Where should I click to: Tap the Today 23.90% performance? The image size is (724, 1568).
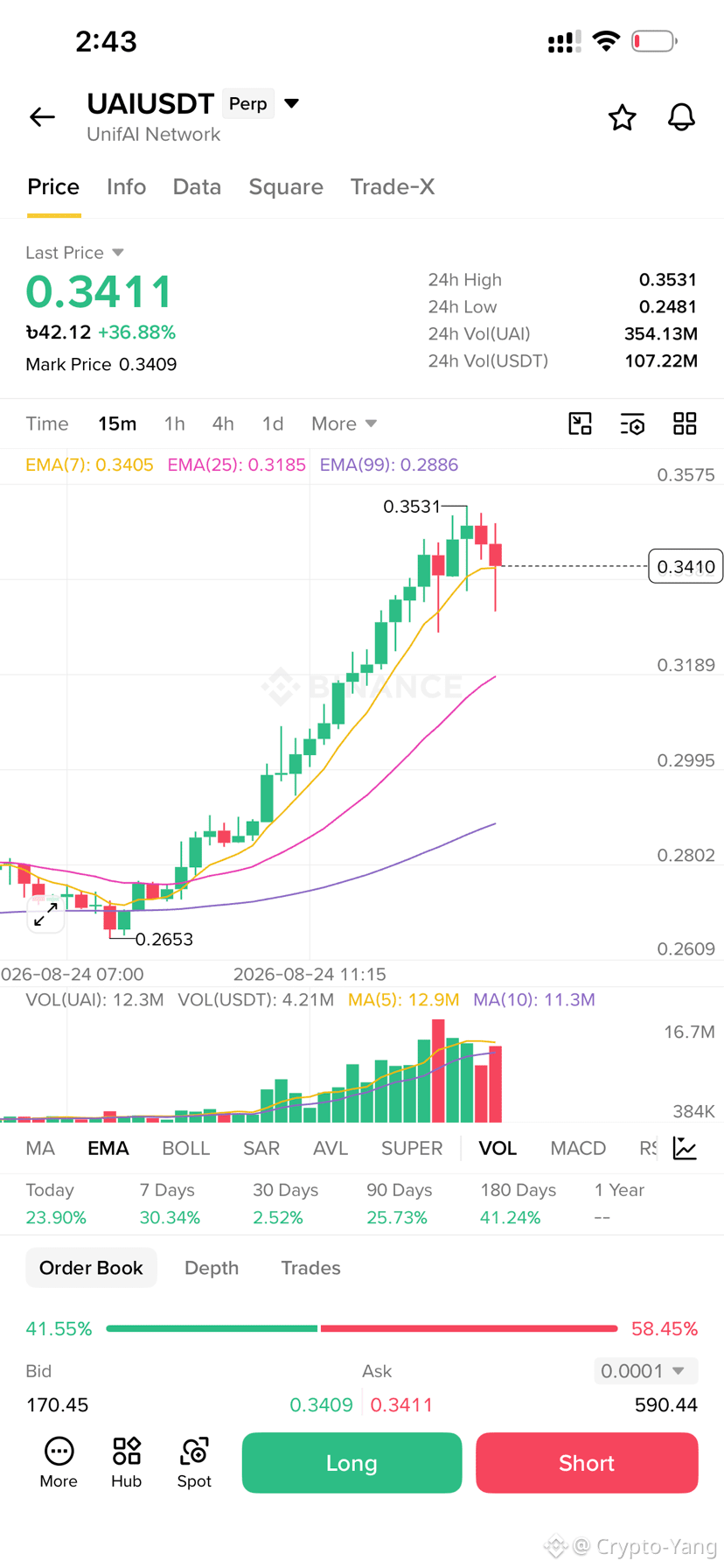56,1204
